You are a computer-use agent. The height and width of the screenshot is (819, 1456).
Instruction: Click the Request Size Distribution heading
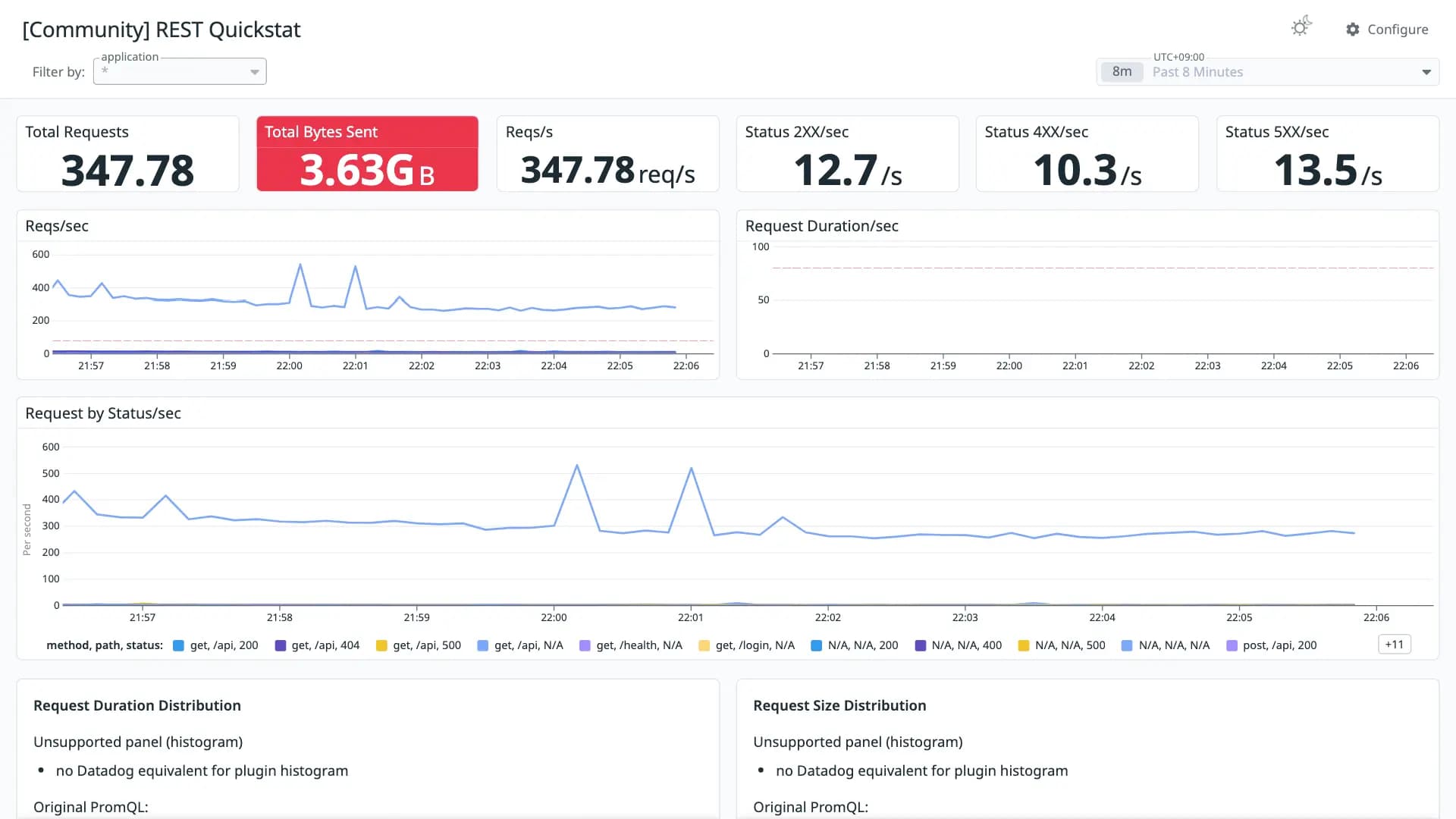click(839, 705)
